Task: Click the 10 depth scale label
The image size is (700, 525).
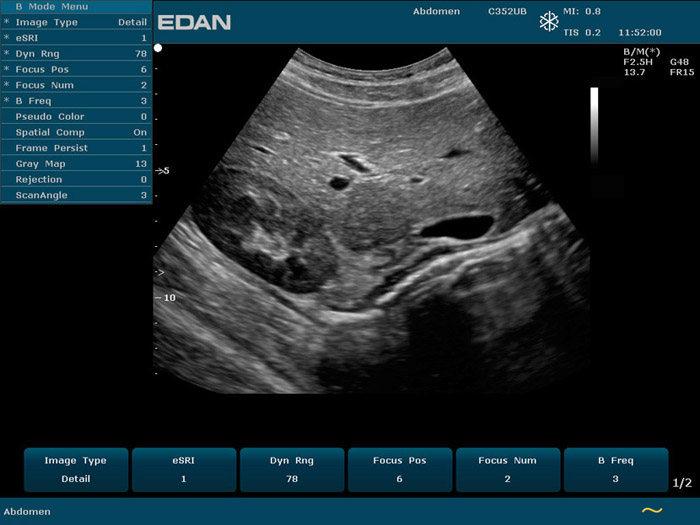Action: point(170,298)
